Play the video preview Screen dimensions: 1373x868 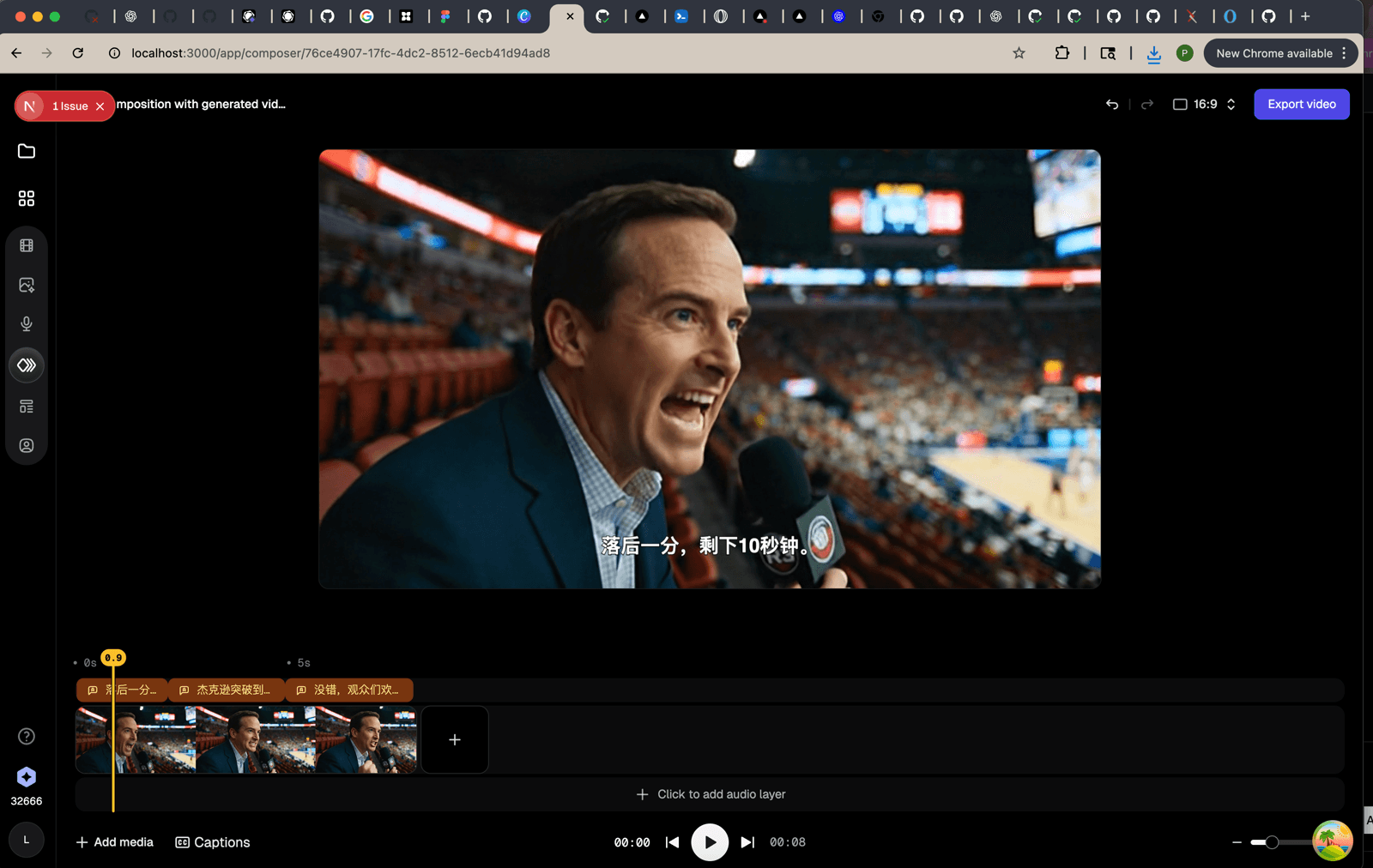coord(710,842)
